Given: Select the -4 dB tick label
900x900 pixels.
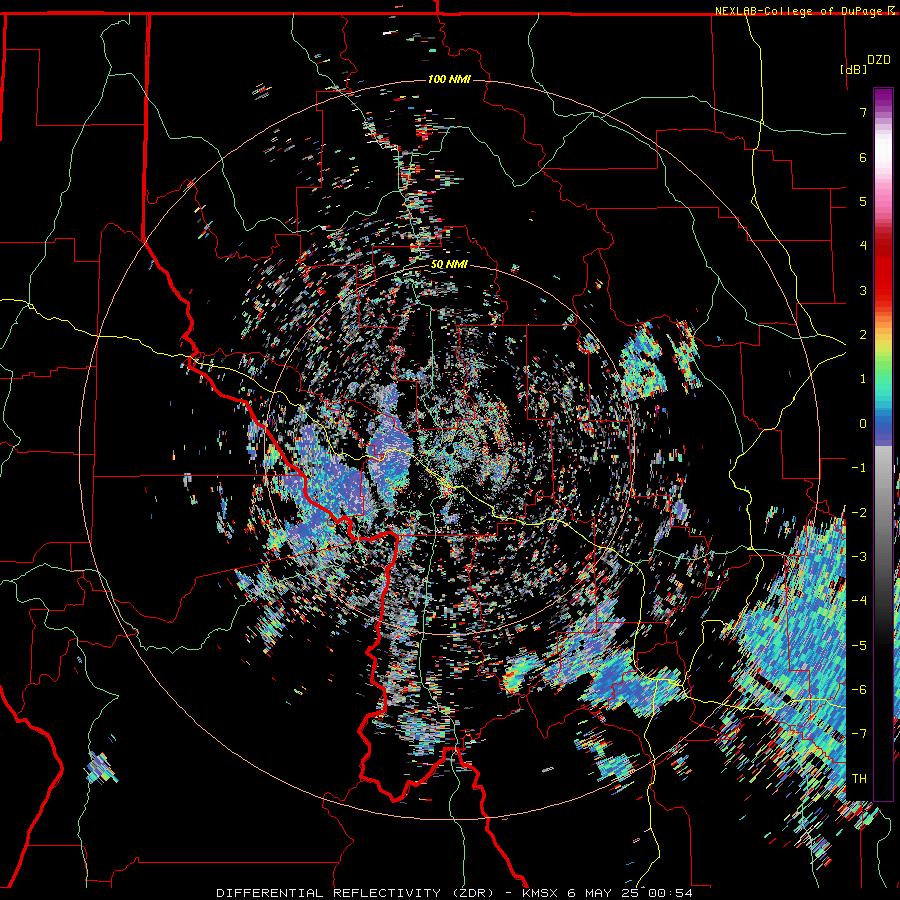Looking at the screenshot, I should pyautogui.click(x=859, y=601).
